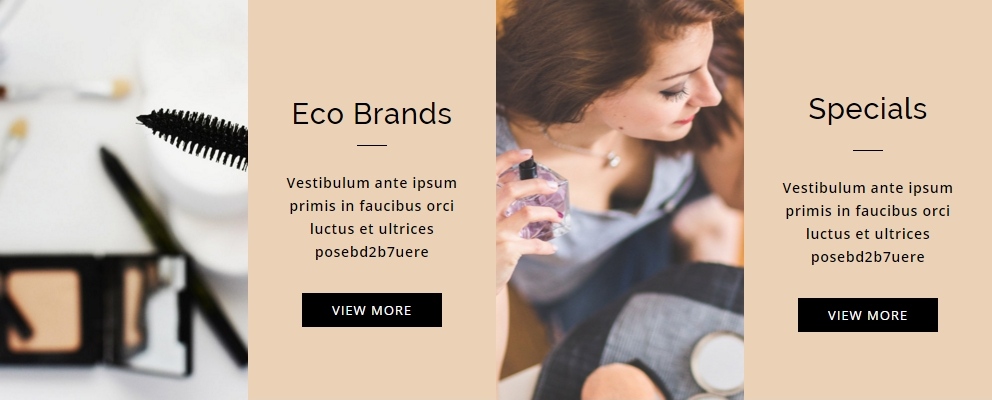Click the woman with perfume photo

pos(620,200)
